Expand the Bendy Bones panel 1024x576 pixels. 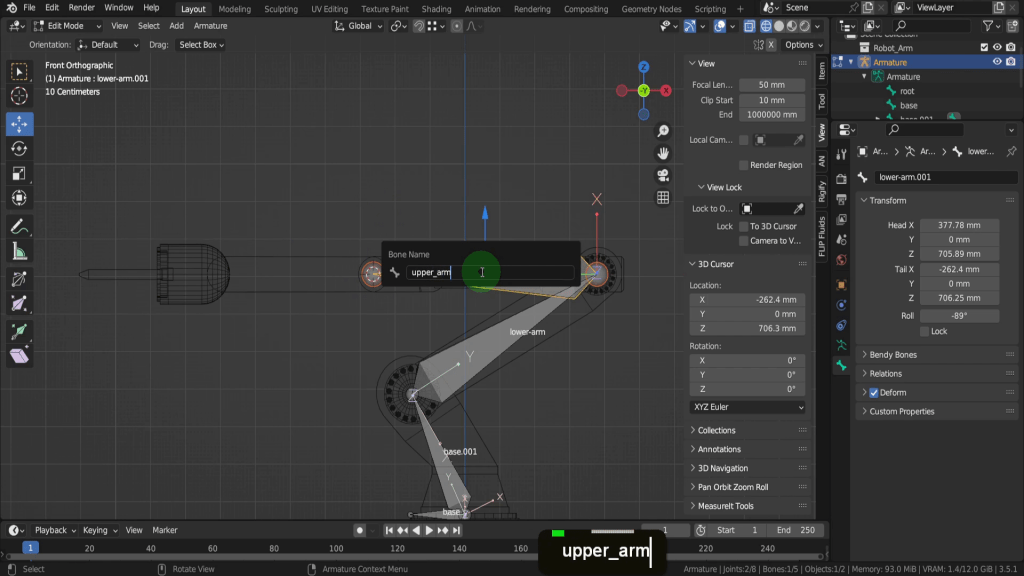[893, 355]
